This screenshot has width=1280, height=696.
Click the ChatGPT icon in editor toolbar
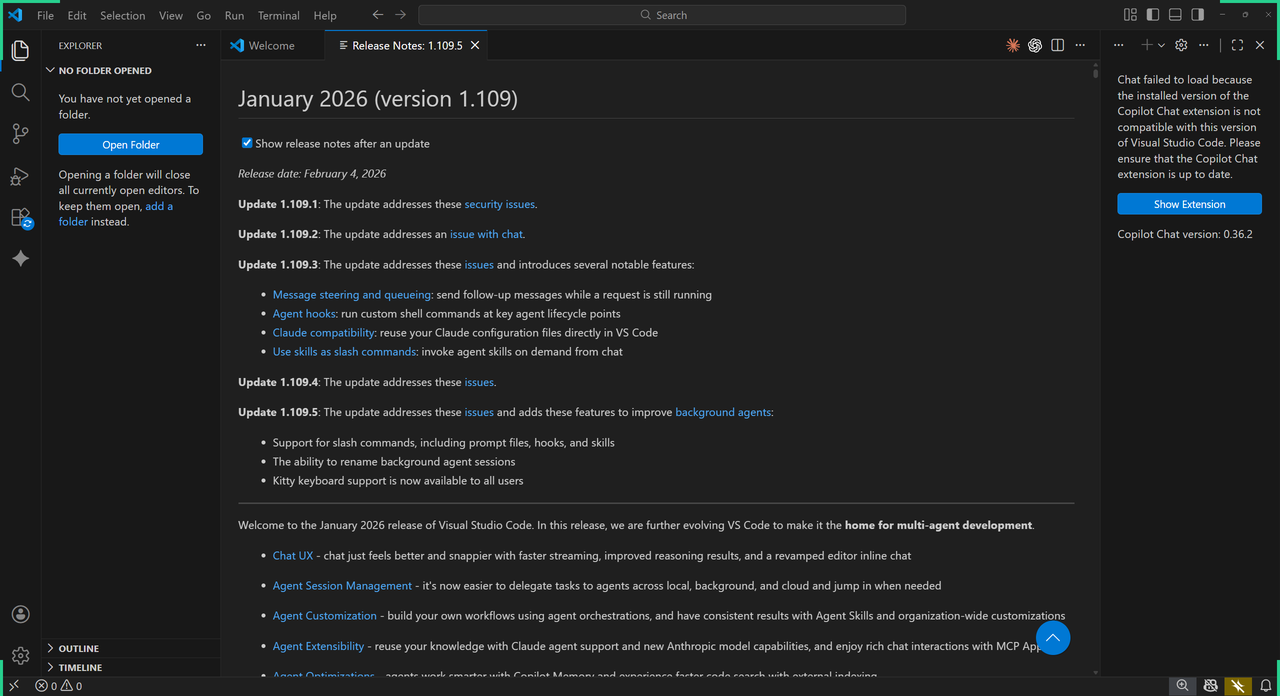(x=1035, y=45)
